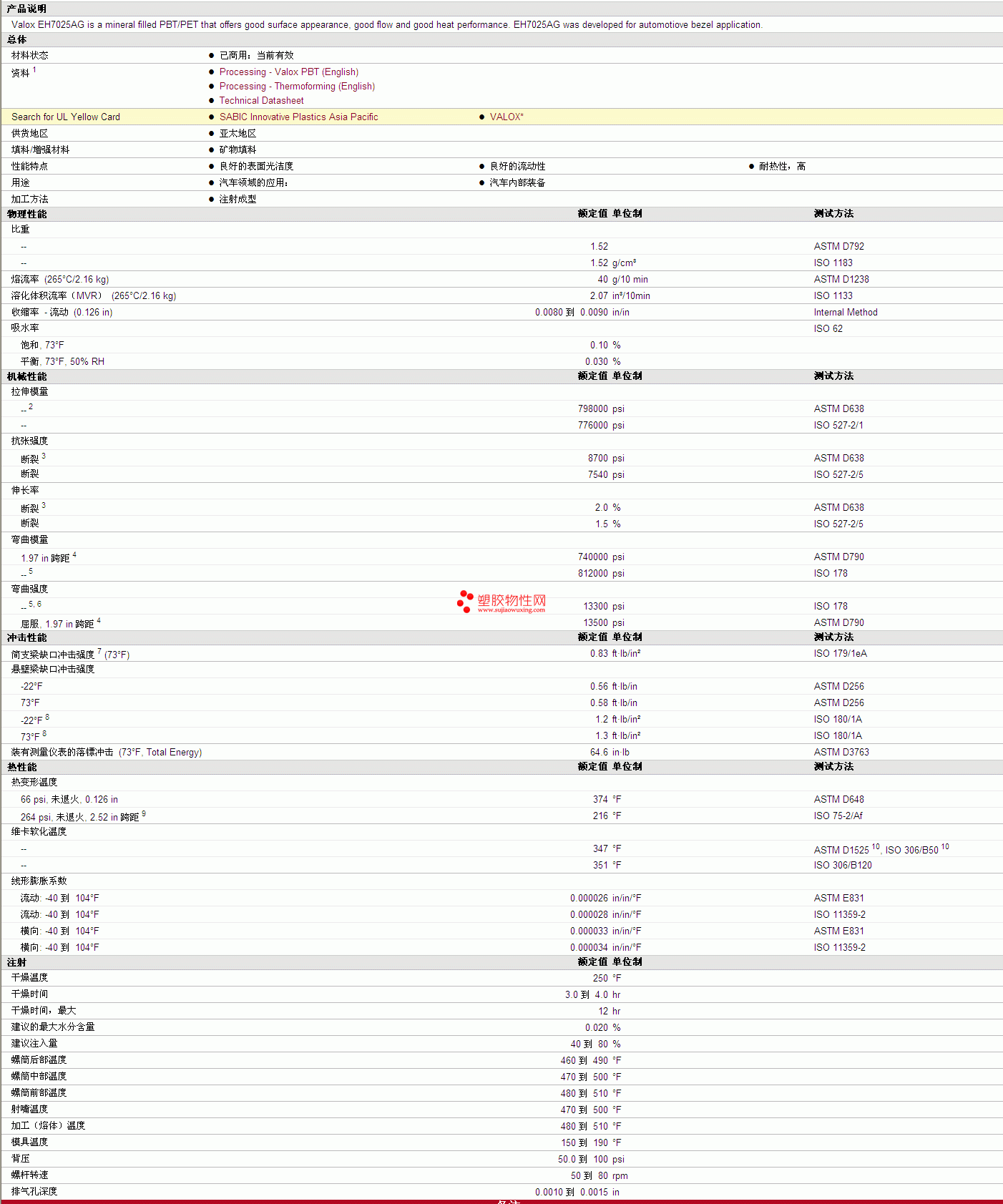Select the 776000 psi tensile modulus value
Screen dimensions: 1003x1204
601,425
